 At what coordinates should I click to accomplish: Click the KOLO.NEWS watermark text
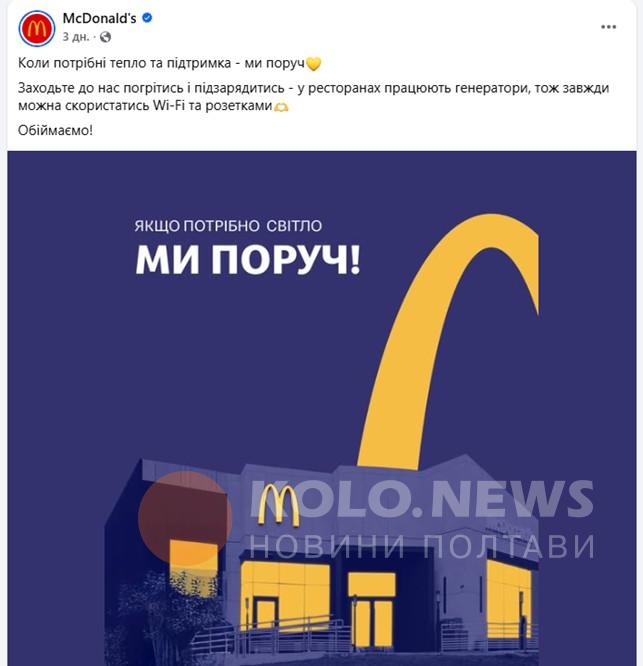tap(421, 499)
